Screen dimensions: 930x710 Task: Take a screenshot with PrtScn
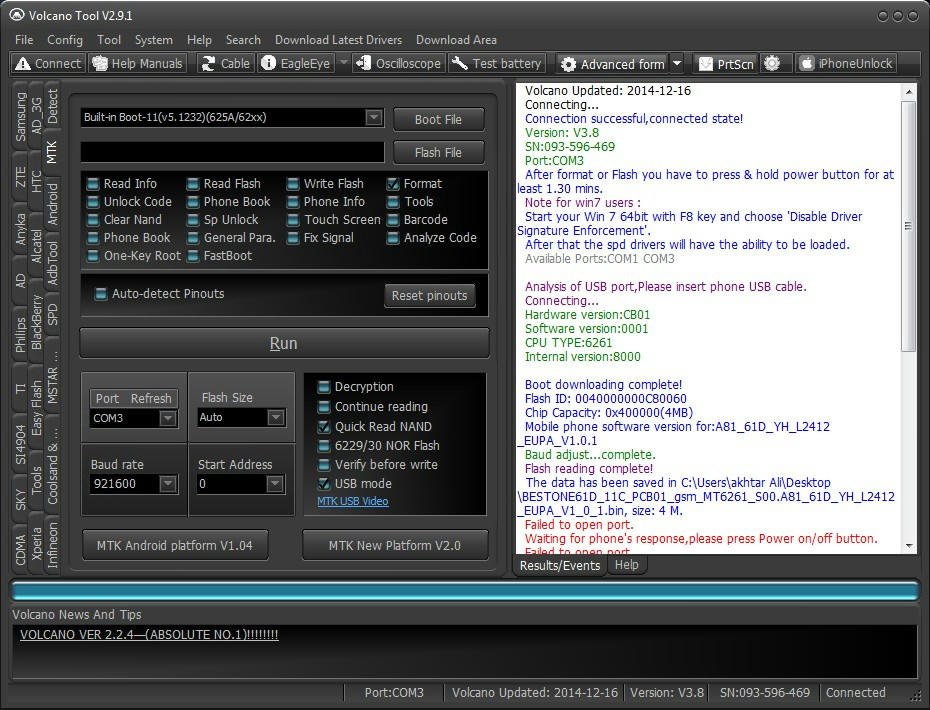tap(726, 63)
